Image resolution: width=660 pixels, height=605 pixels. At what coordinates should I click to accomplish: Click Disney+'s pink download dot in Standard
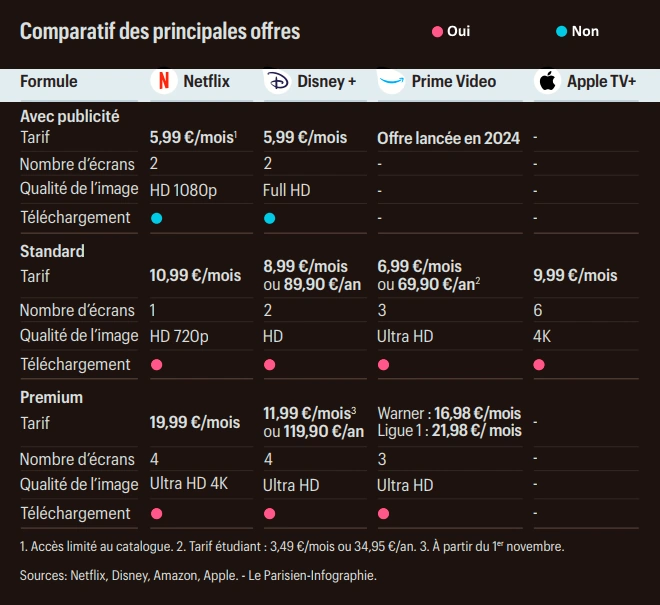(269, 365)
